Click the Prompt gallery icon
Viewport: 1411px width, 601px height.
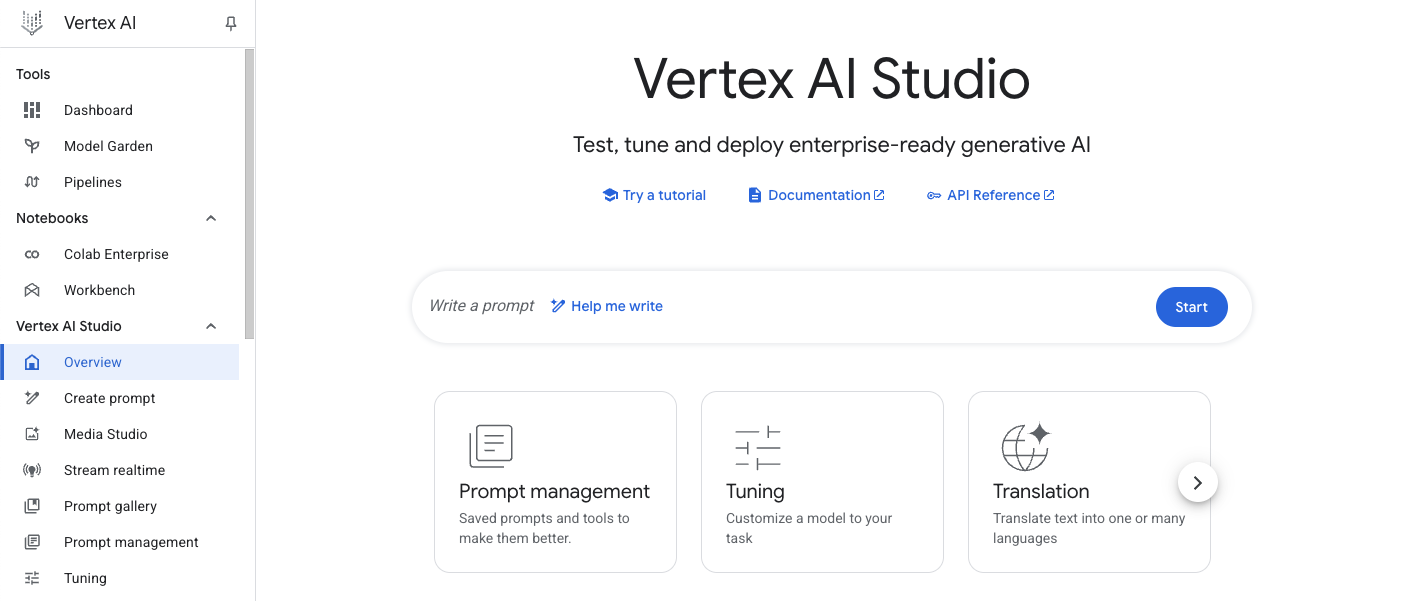point(32,506)
